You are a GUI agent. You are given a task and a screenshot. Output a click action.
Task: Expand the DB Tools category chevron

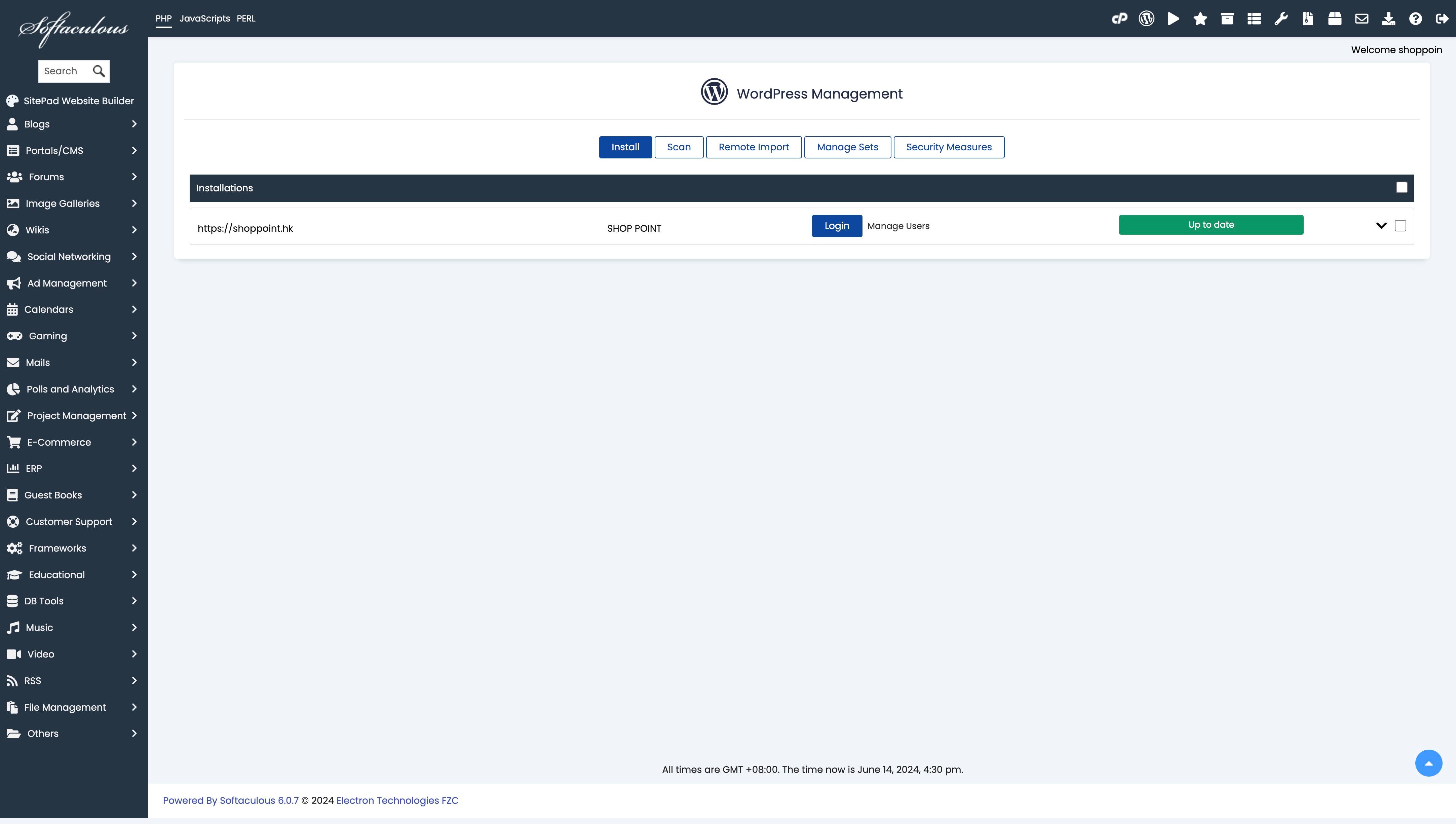134,601
